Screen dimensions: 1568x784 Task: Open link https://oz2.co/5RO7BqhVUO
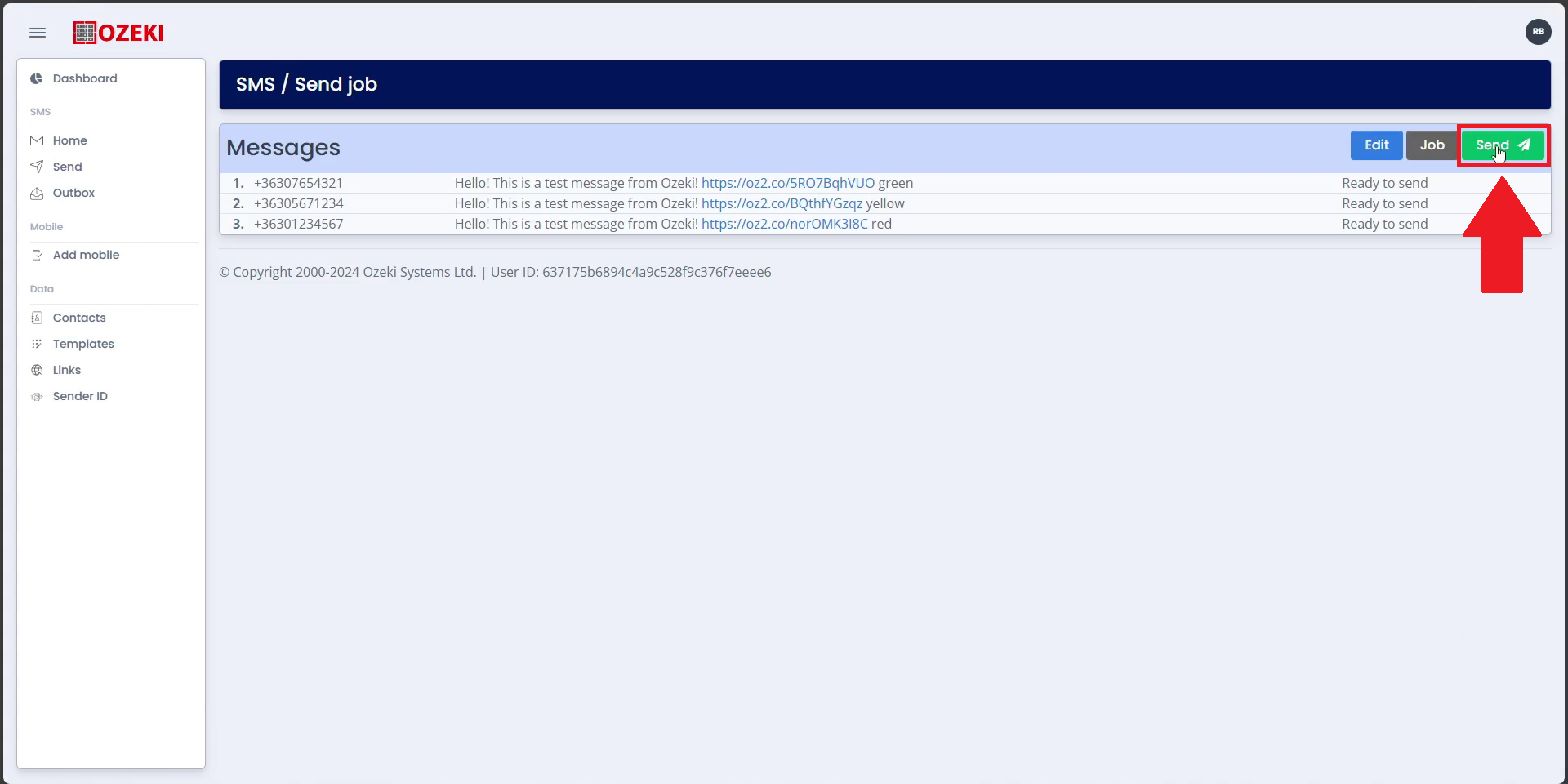coord(788,183)
